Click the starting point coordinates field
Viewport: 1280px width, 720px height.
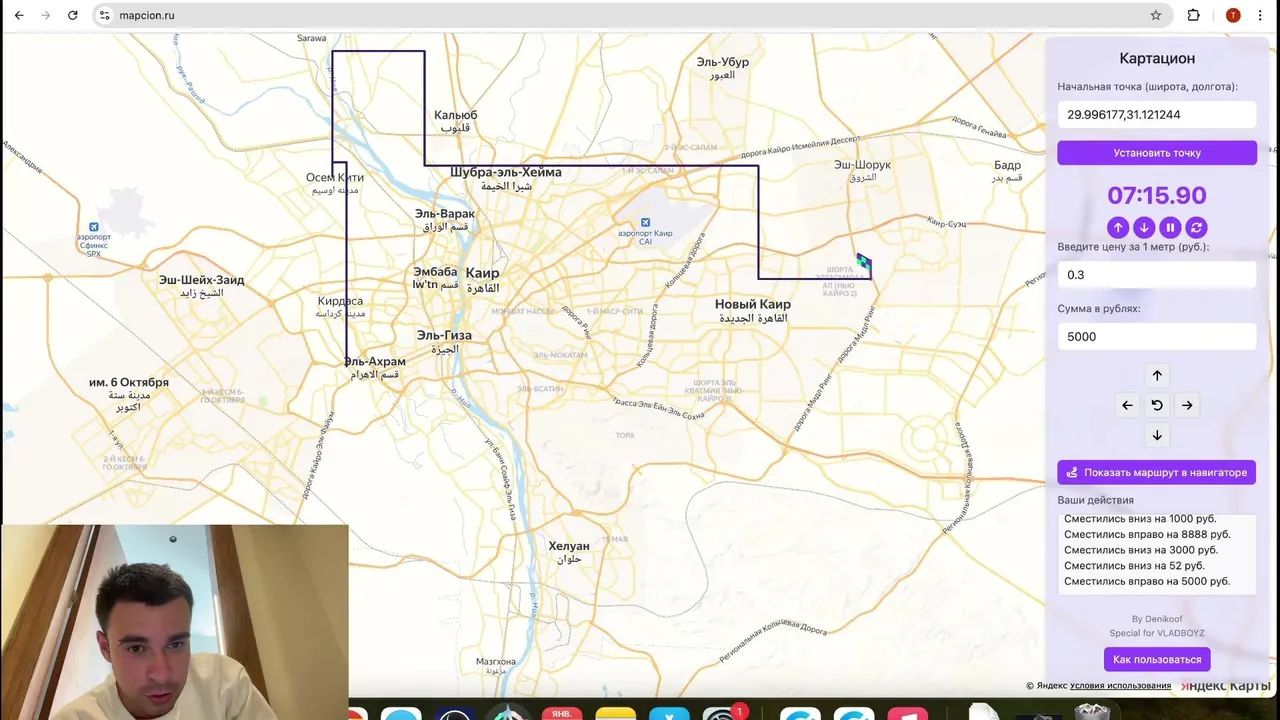1157,114
